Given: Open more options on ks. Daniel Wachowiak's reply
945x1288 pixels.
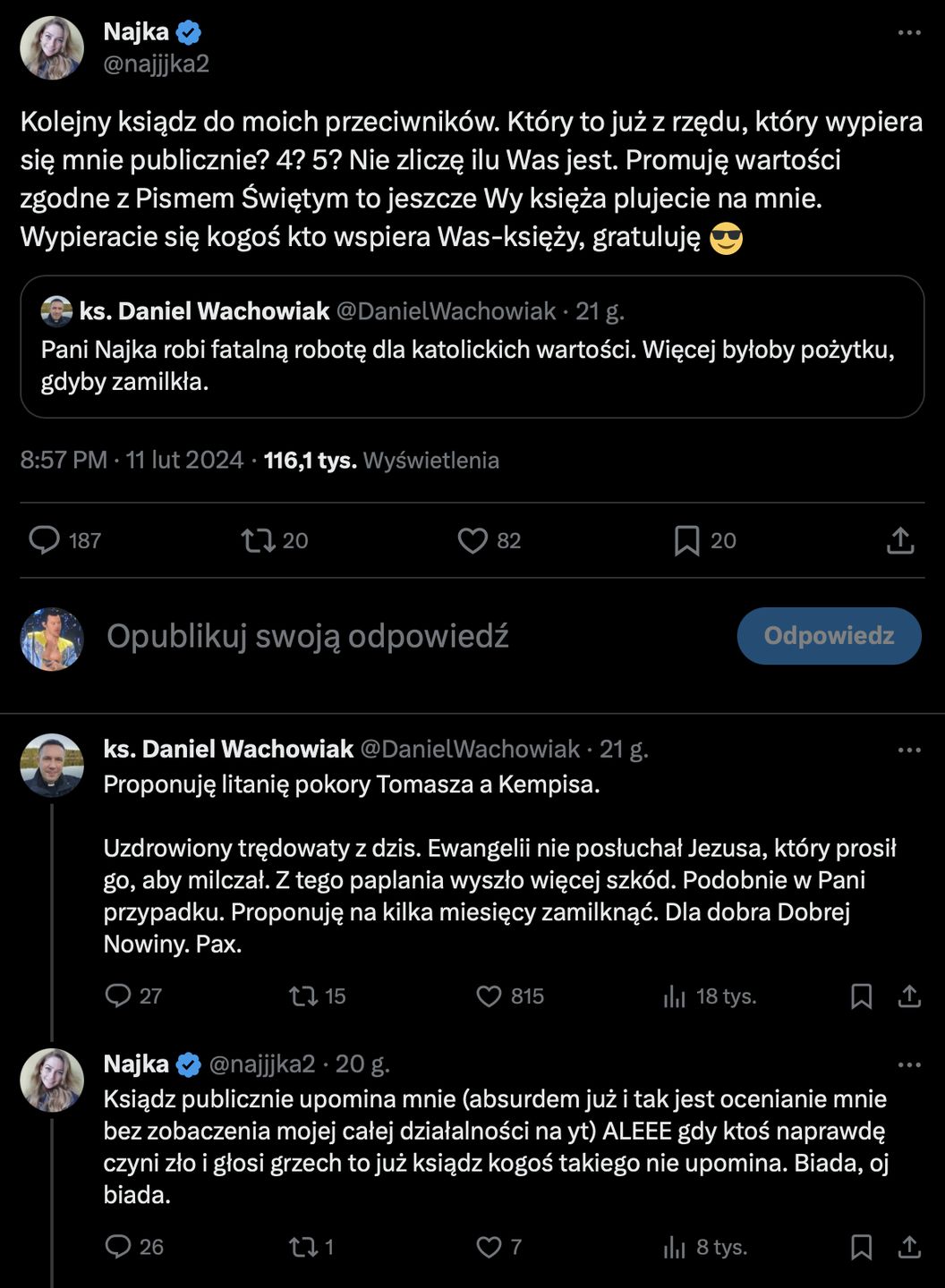Looking at the screenshot, I should tap(908, 750).
